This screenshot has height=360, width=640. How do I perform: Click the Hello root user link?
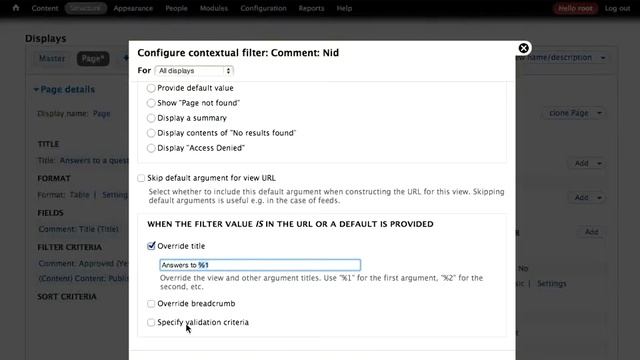pos(576,8)
